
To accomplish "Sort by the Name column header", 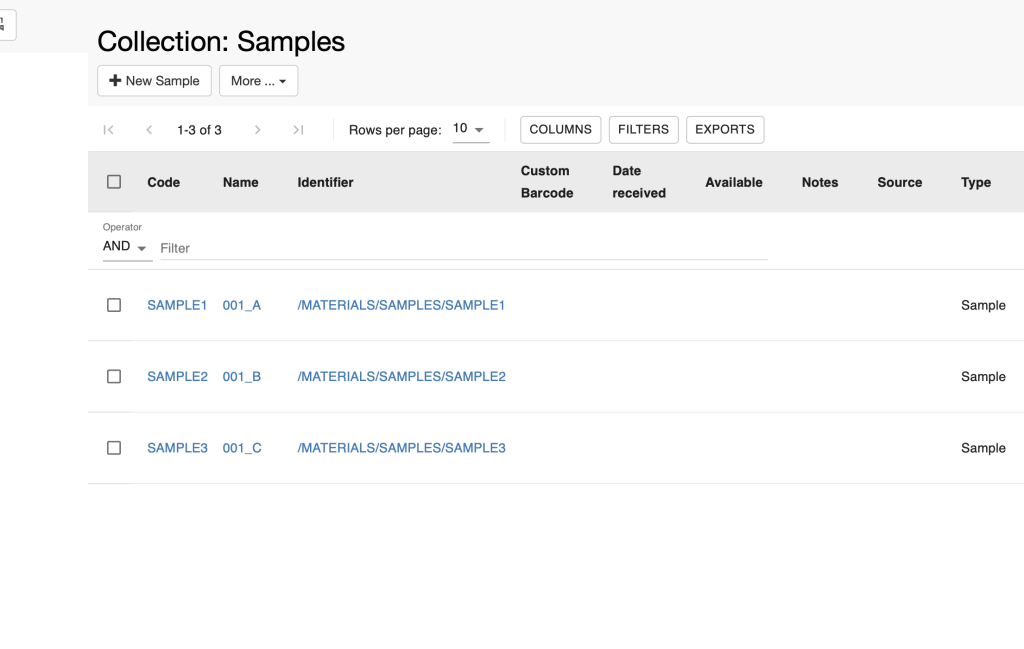I will pos(240,182).
